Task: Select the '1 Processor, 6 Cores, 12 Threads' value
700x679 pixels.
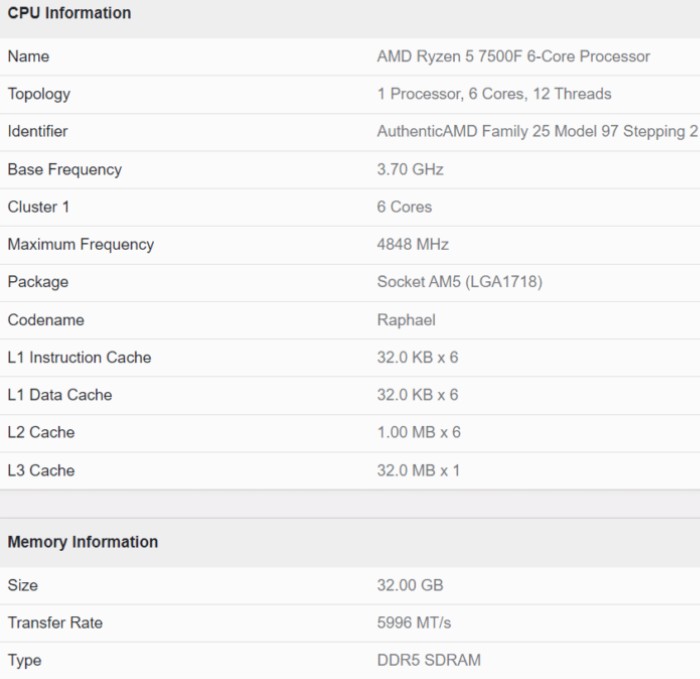Action: (494, 94)
